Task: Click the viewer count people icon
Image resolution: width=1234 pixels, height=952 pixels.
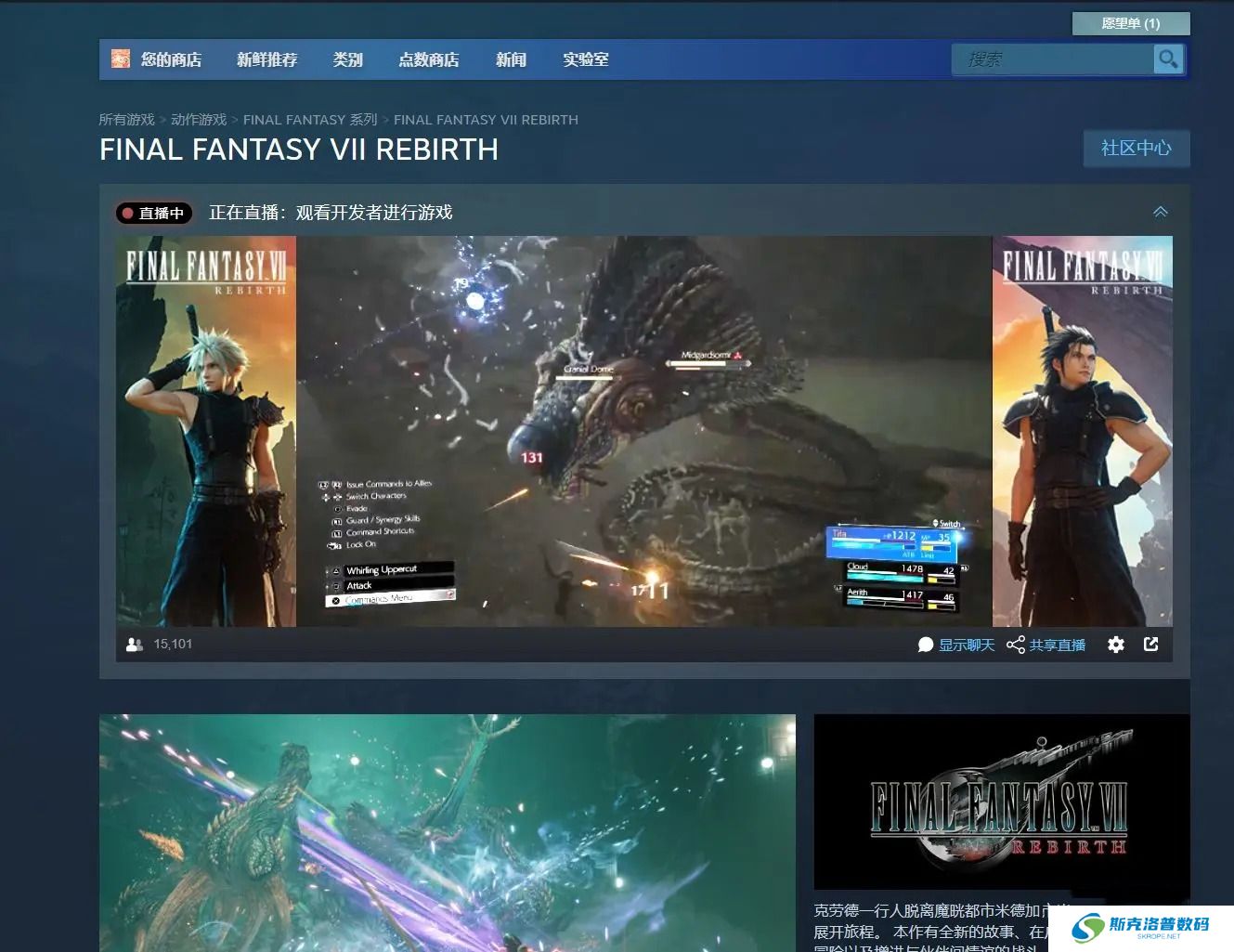Action: point(134,645)
